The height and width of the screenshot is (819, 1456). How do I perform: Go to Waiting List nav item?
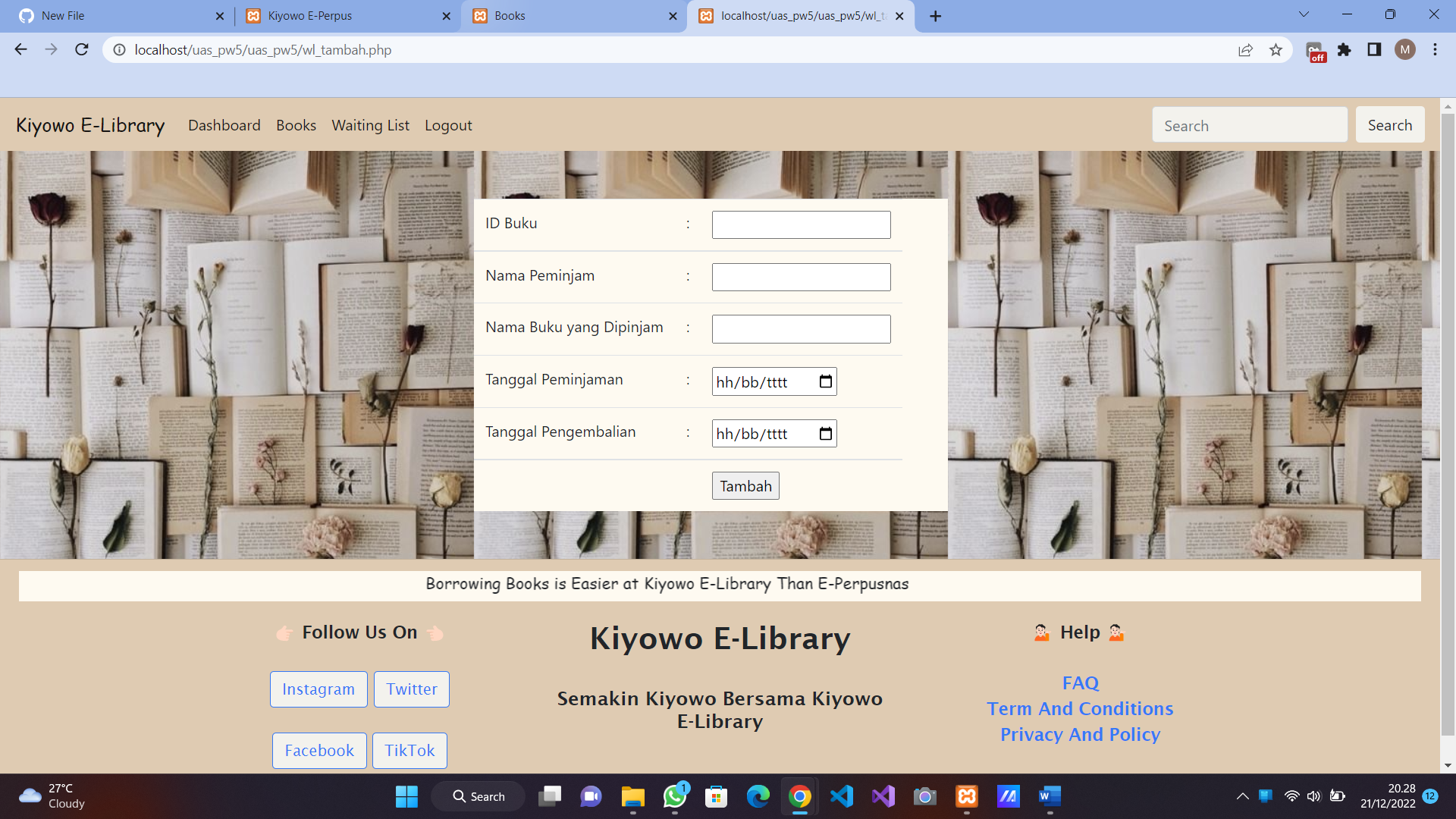pyautogui.click(x=370, y=126)
